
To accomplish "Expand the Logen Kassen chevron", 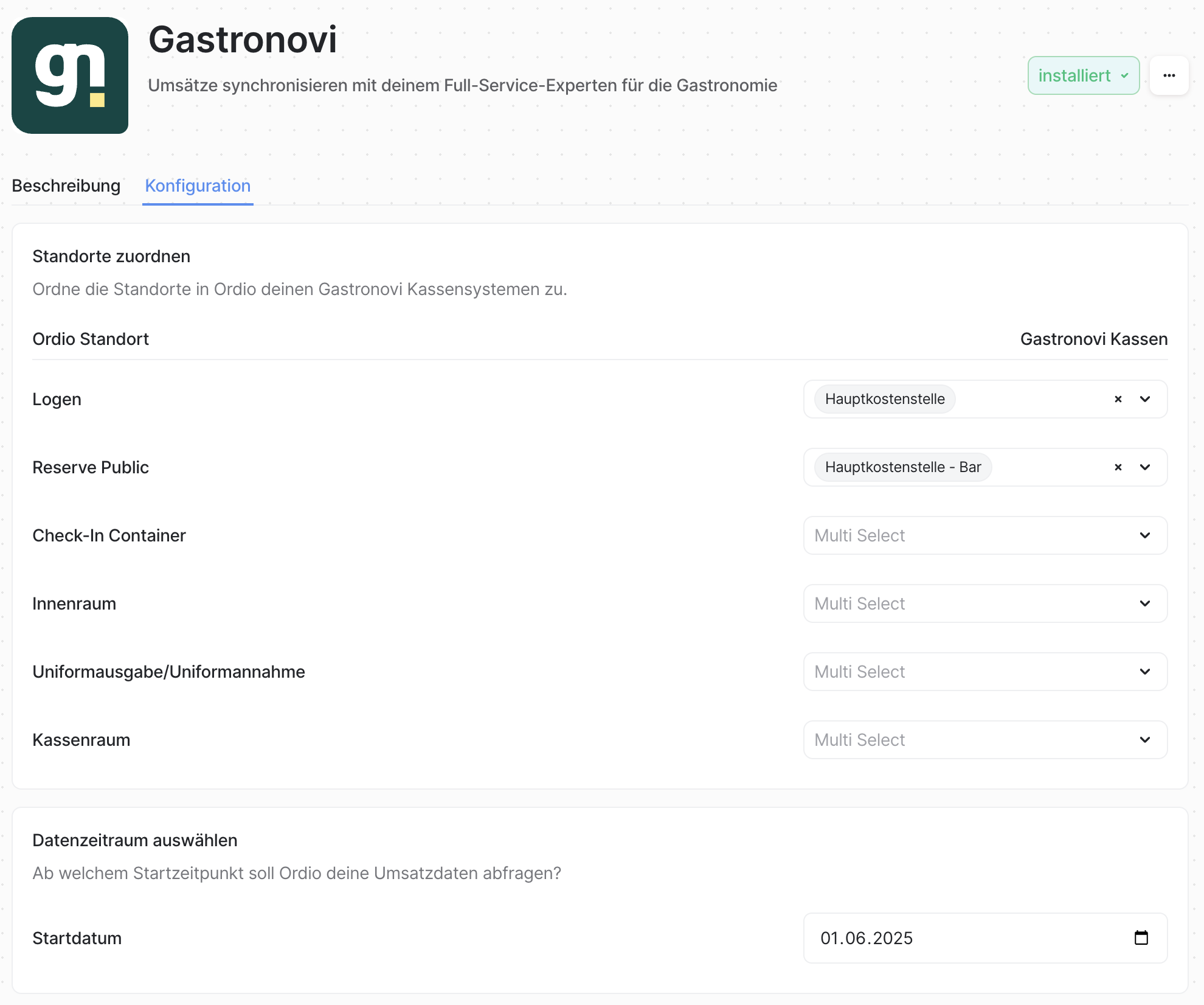I will click(1145, 399).
